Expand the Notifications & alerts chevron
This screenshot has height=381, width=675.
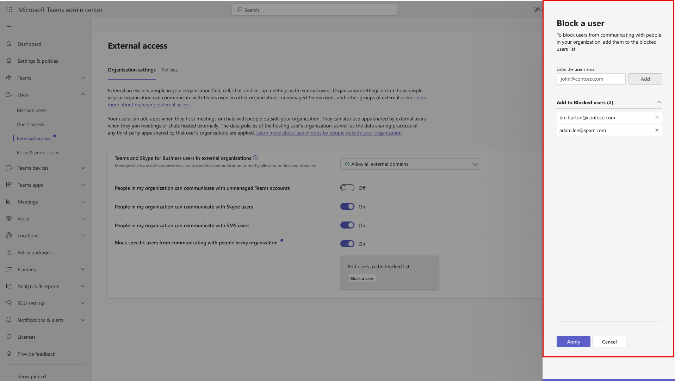tap(83, 320)
